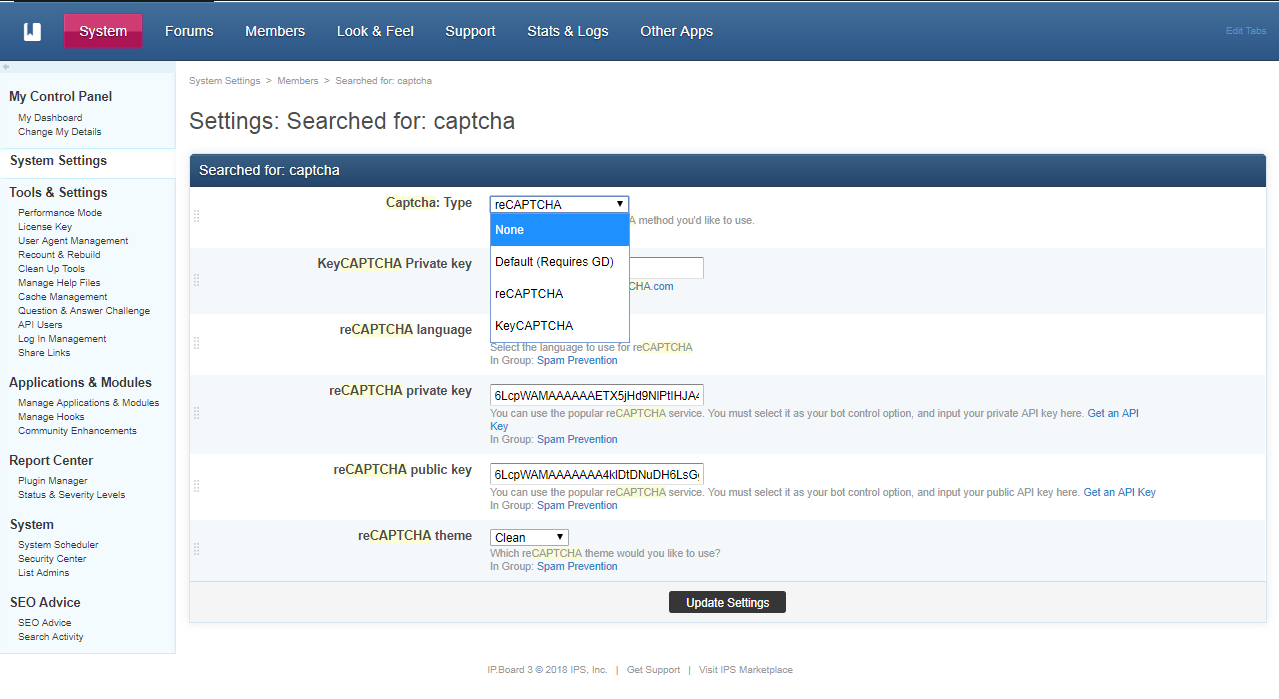
Task: Save changes with Update Settings button
Action: pos(727,602)
